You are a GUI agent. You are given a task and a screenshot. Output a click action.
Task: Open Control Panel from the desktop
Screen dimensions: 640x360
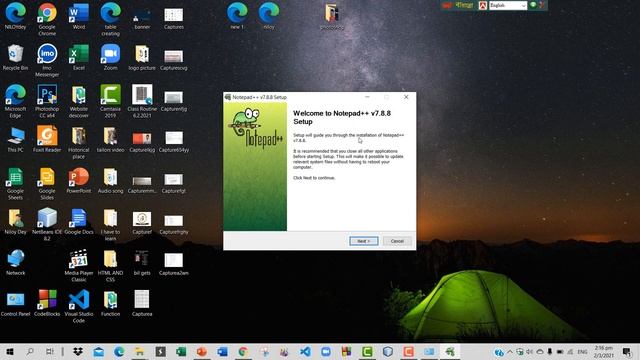[x=16, y=304]
